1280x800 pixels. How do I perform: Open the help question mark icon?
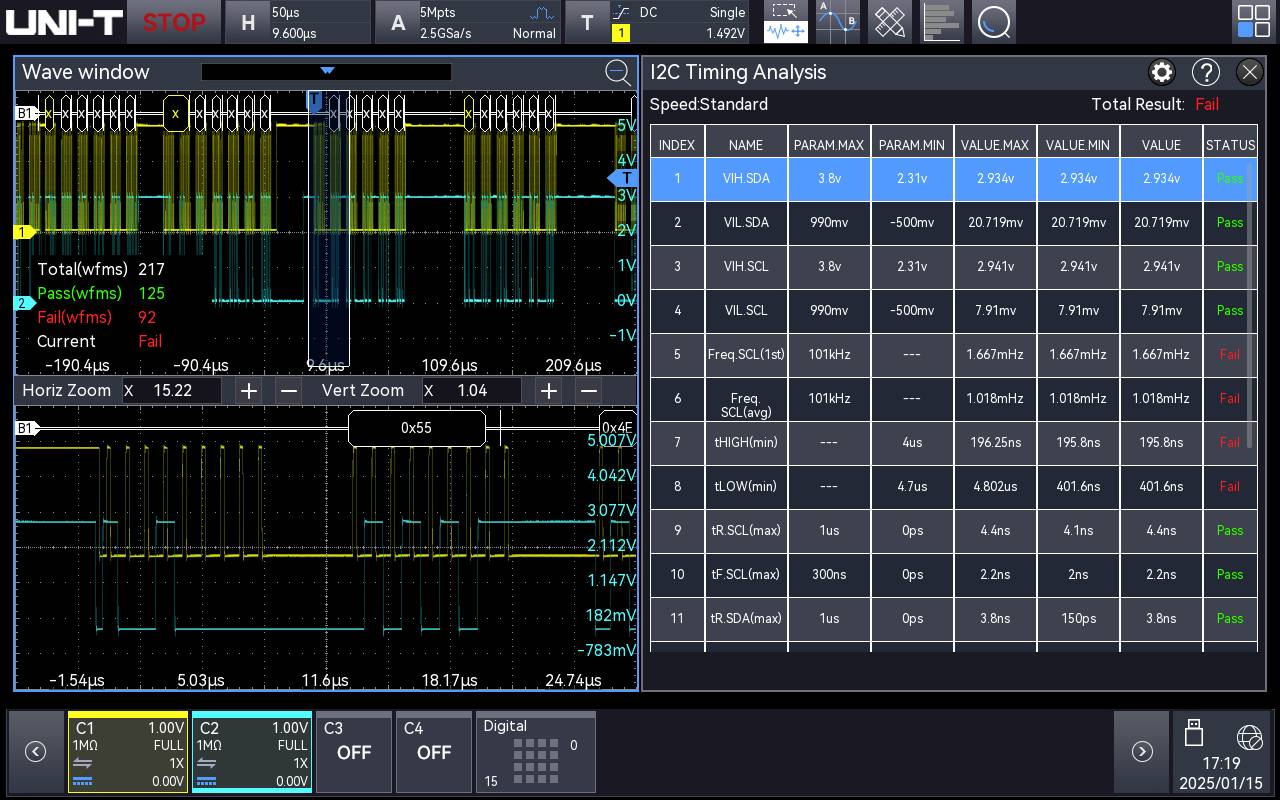click(x=1206, y=72)
